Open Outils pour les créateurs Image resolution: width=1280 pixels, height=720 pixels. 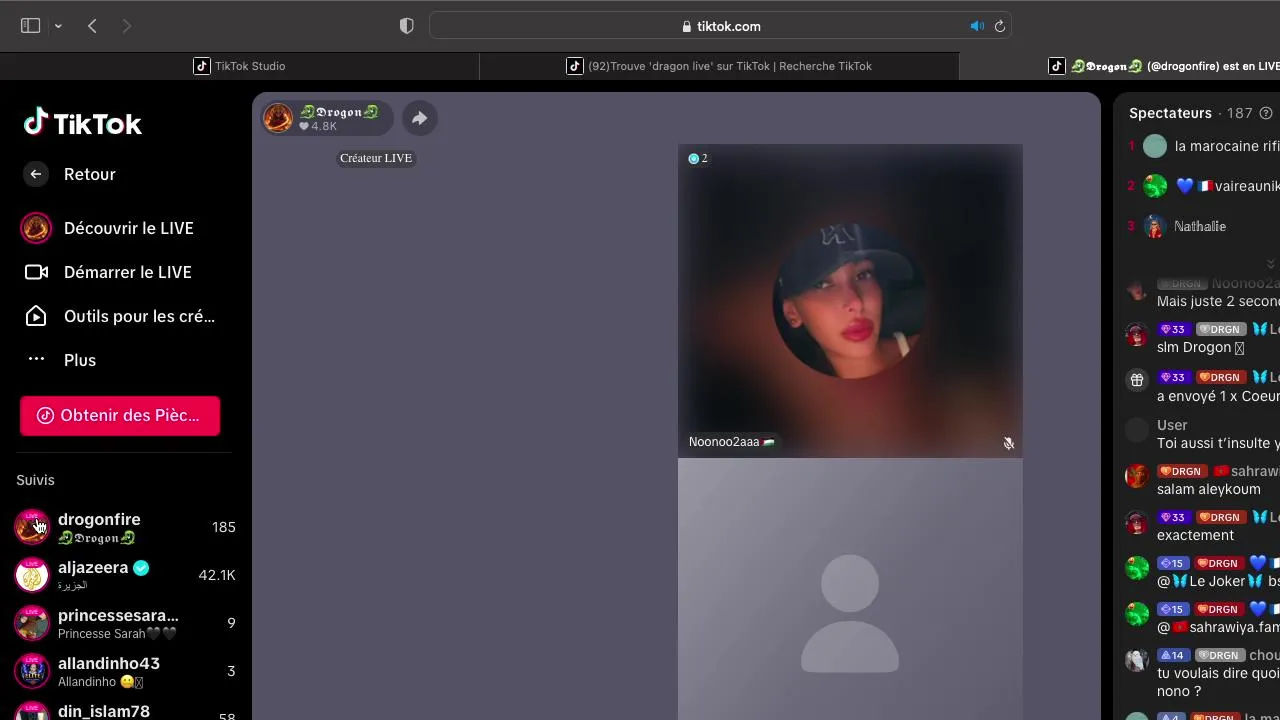120,316
